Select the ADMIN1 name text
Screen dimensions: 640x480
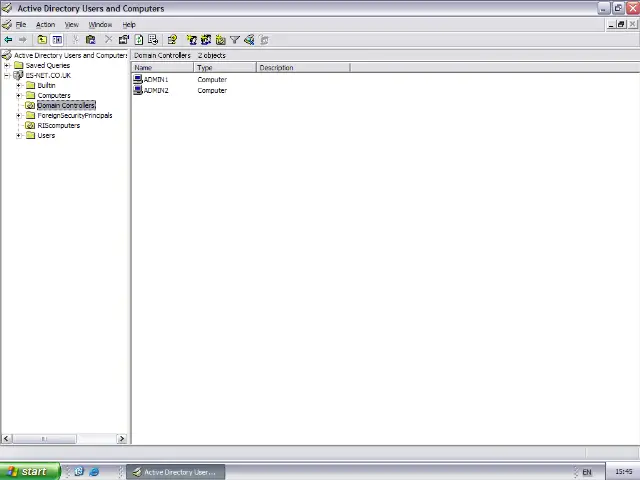tap(156, 80)
